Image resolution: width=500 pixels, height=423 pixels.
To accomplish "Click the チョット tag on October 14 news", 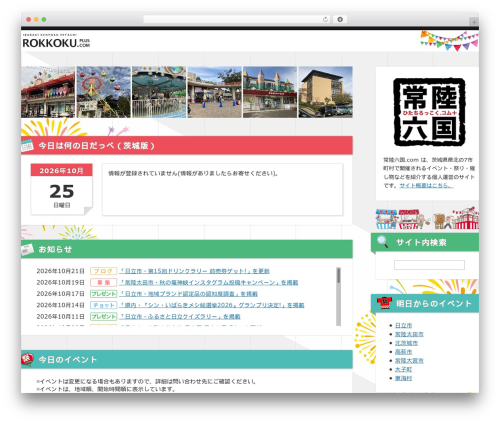I will 104,305.
